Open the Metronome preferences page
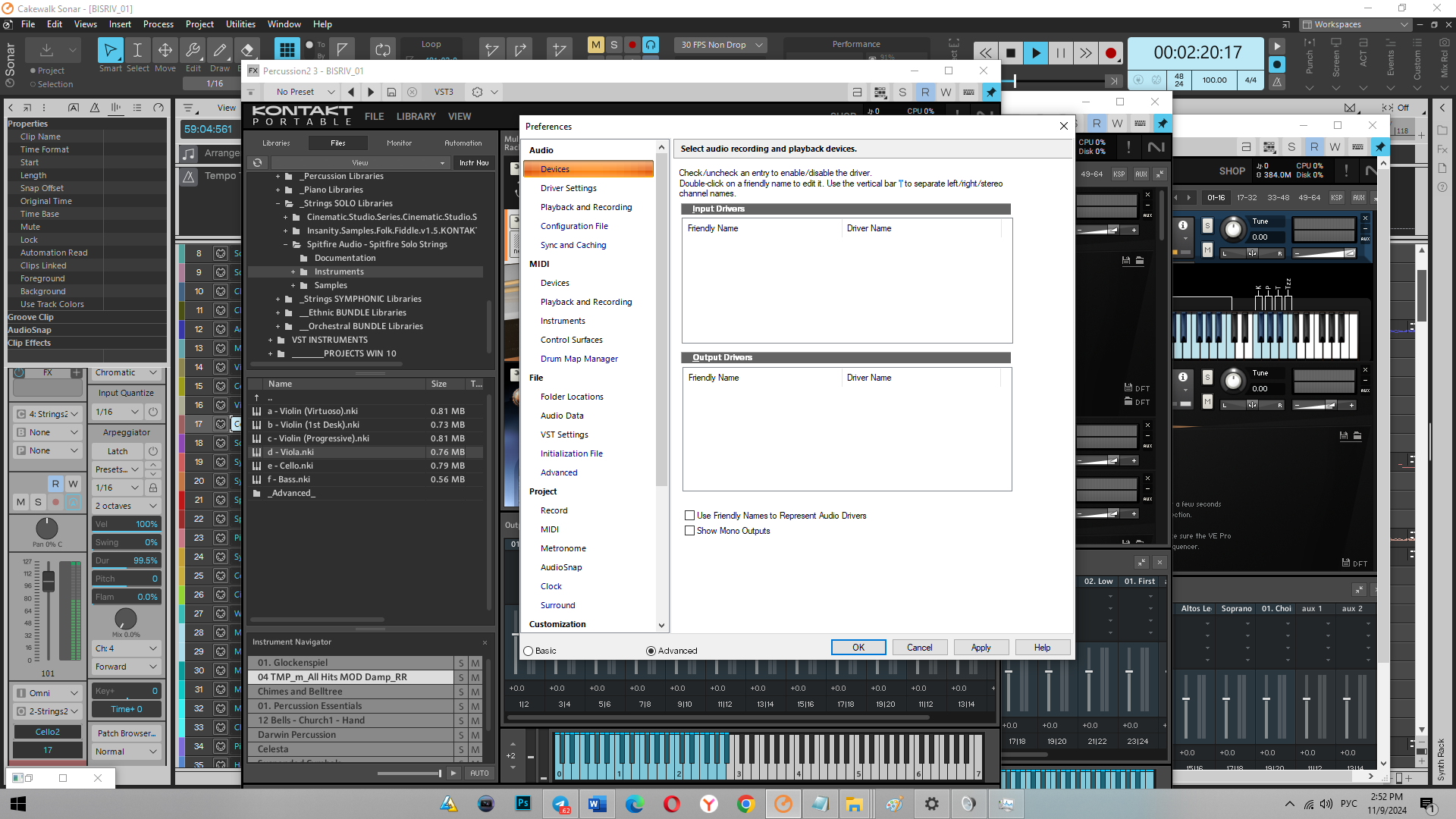The image size is (1456, 819). click(563, 548)
